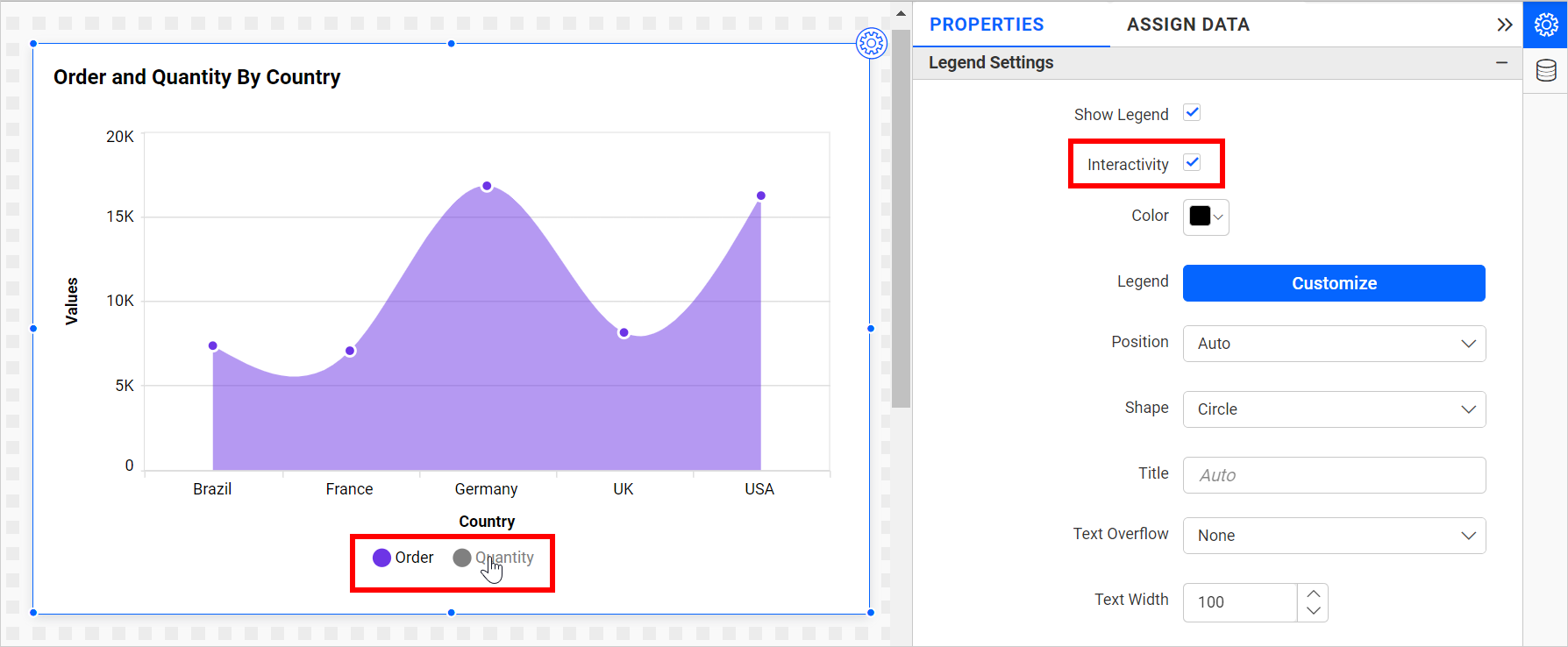Viewport: 1568px width, 647px height.
Task: Click the Customize legend button
Action: click(1333, 283)
